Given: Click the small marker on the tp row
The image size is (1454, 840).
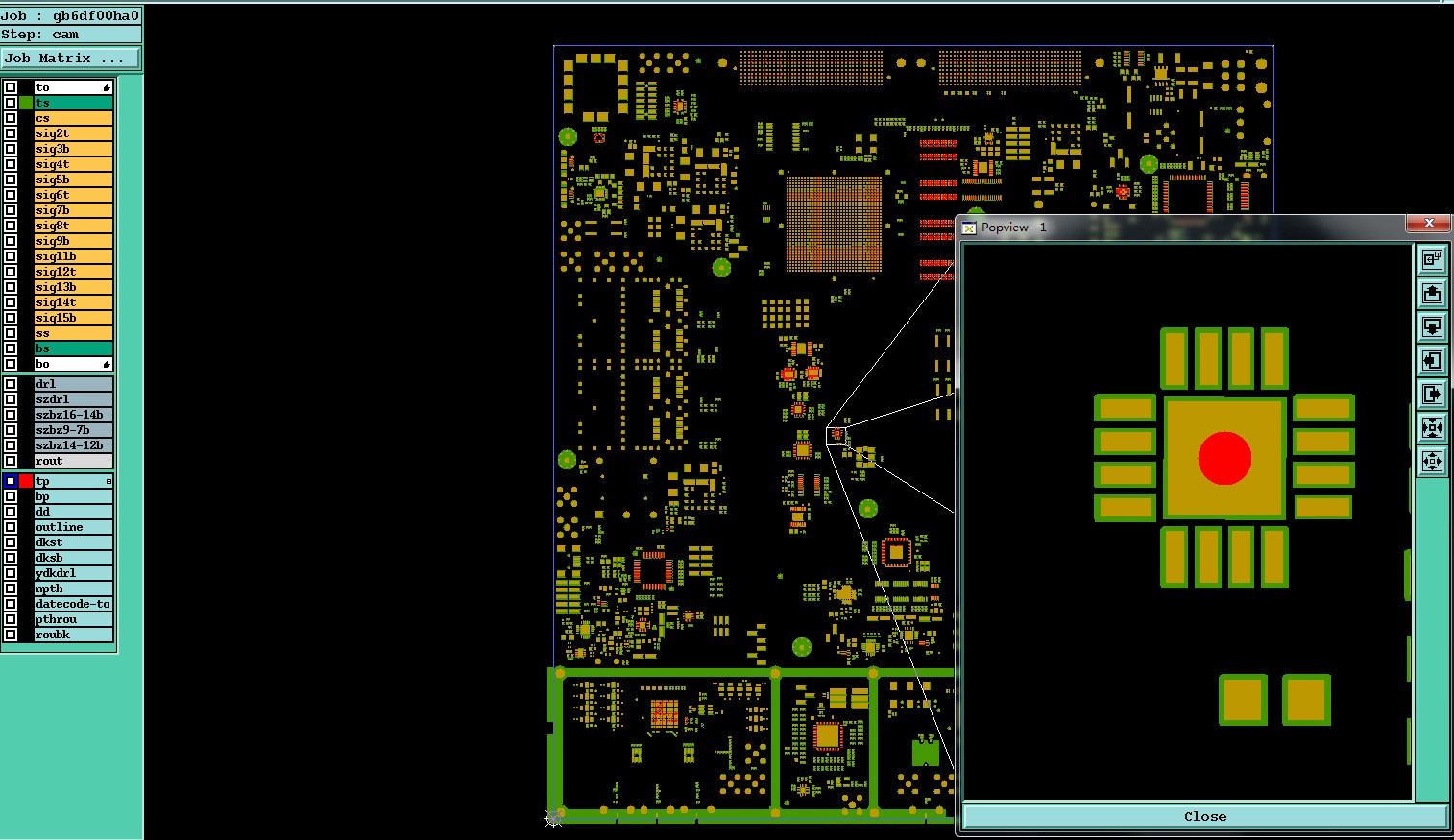Looking at the screenshot, I should [109, 481].
